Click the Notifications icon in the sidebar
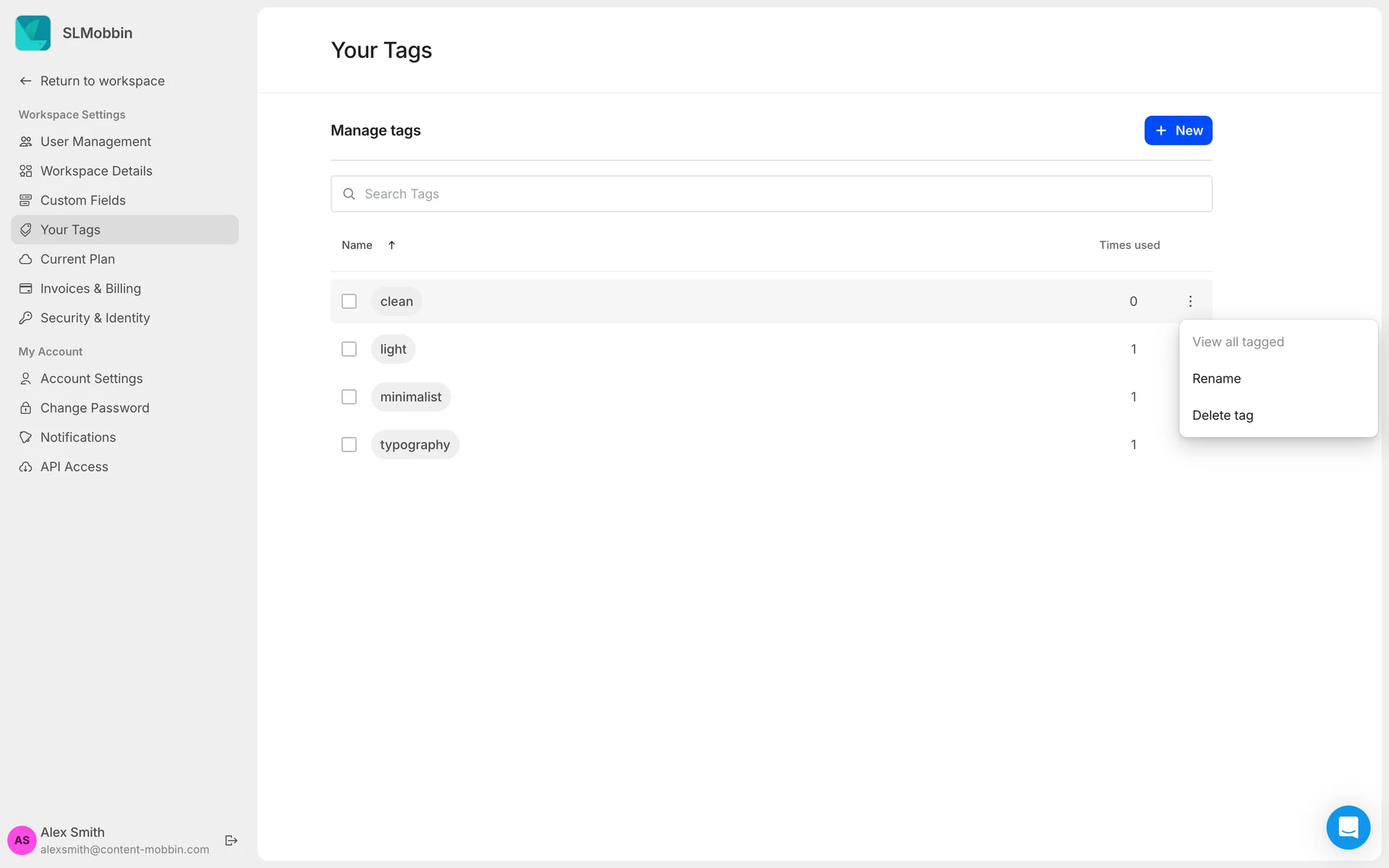Viewport: 1389px width, 868px height. (26, 438)
